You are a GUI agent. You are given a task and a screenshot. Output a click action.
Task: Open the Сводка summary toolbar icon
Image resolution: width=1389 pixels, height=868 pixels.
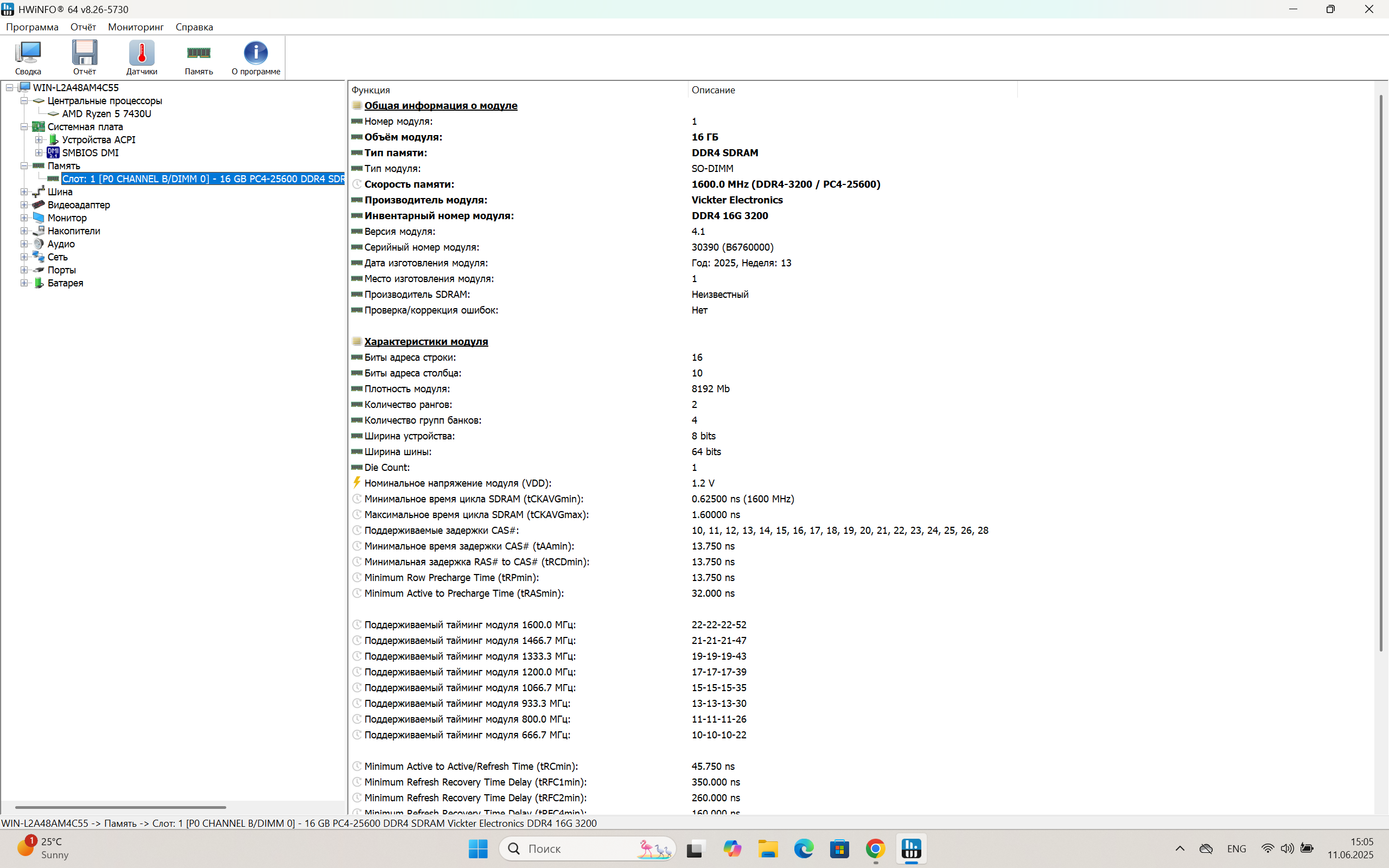28,57
